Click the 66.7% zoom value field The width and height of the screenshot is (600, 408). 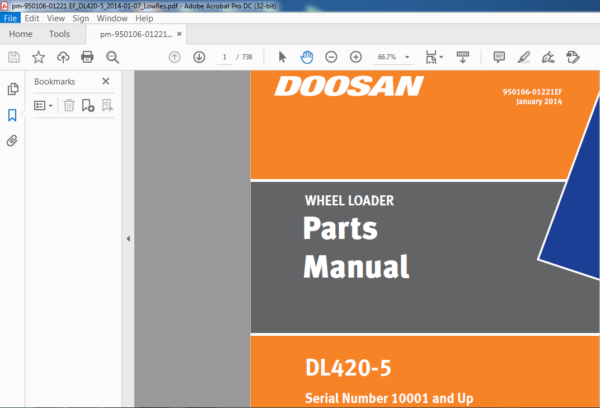tap(387, 57)
